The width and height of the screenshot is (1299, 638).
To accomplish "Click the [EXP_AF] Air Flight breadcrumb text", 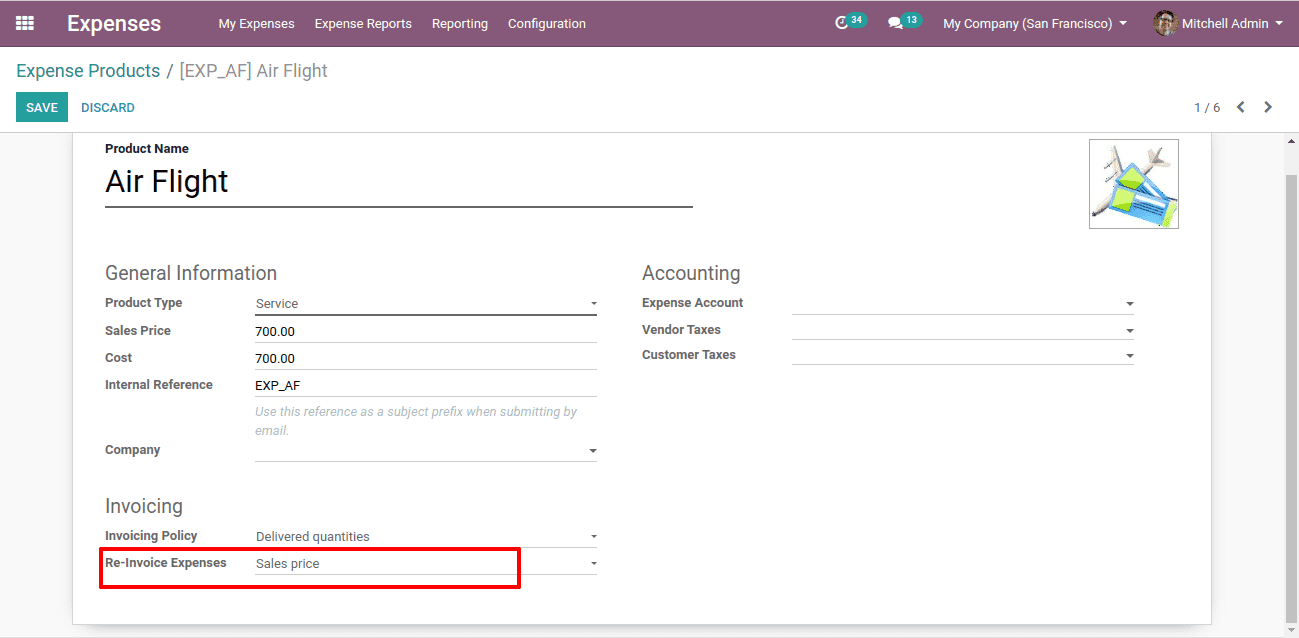I will tap(254, 71).
